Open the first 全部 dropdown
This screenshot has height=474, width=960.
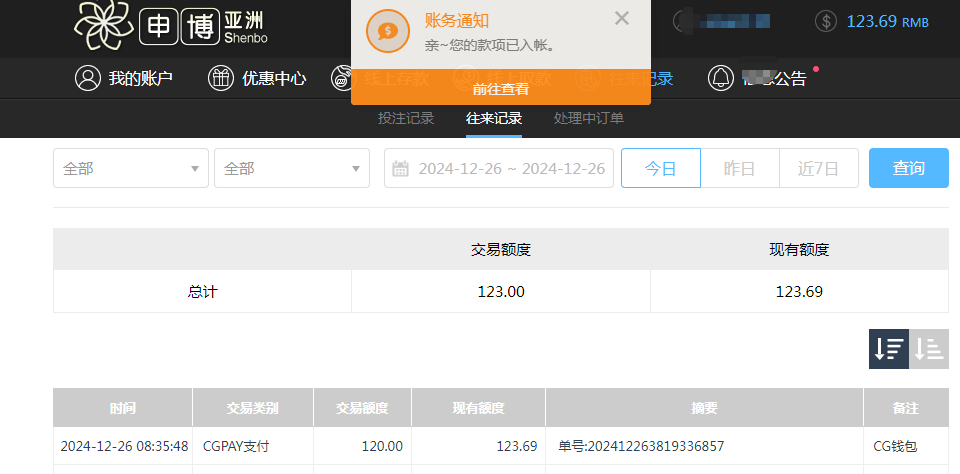131,168
